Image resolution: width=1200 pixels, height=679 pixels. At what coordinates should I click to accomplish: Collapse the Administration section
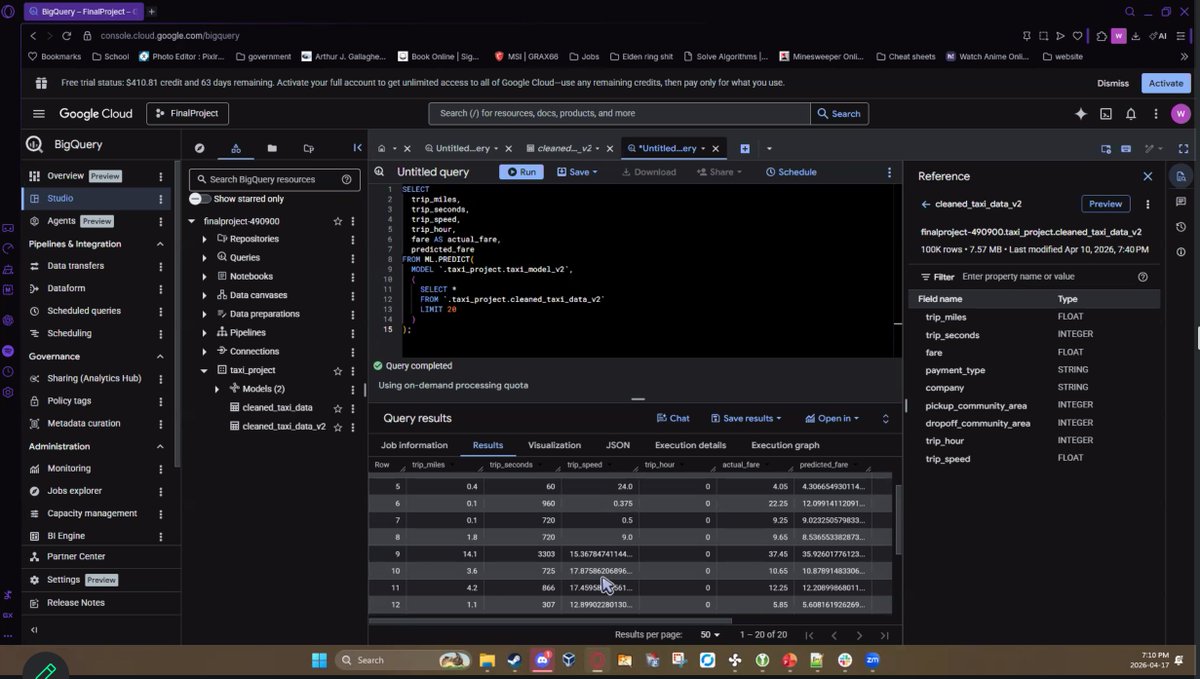(x=160, y=446)
